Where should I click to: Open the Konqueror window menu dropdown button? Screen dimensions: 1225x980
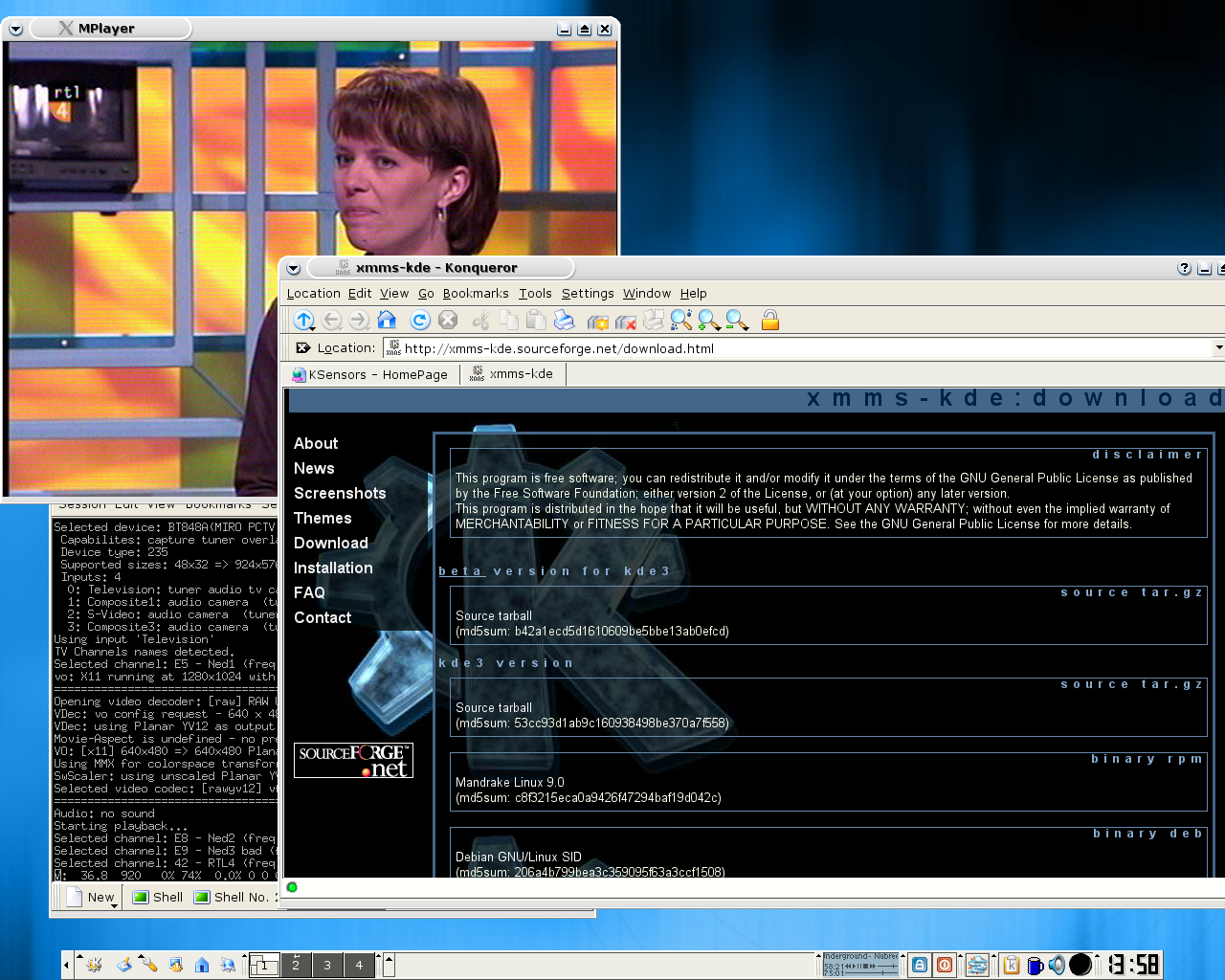(294, 269)
